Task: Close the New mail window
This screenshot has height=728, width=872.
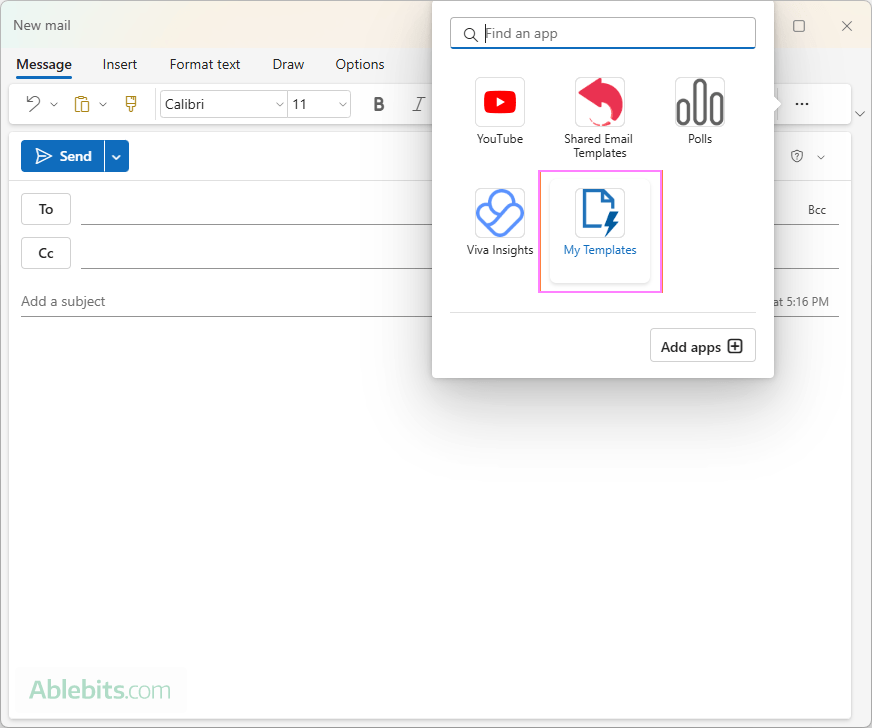Action: pos(846,26)
